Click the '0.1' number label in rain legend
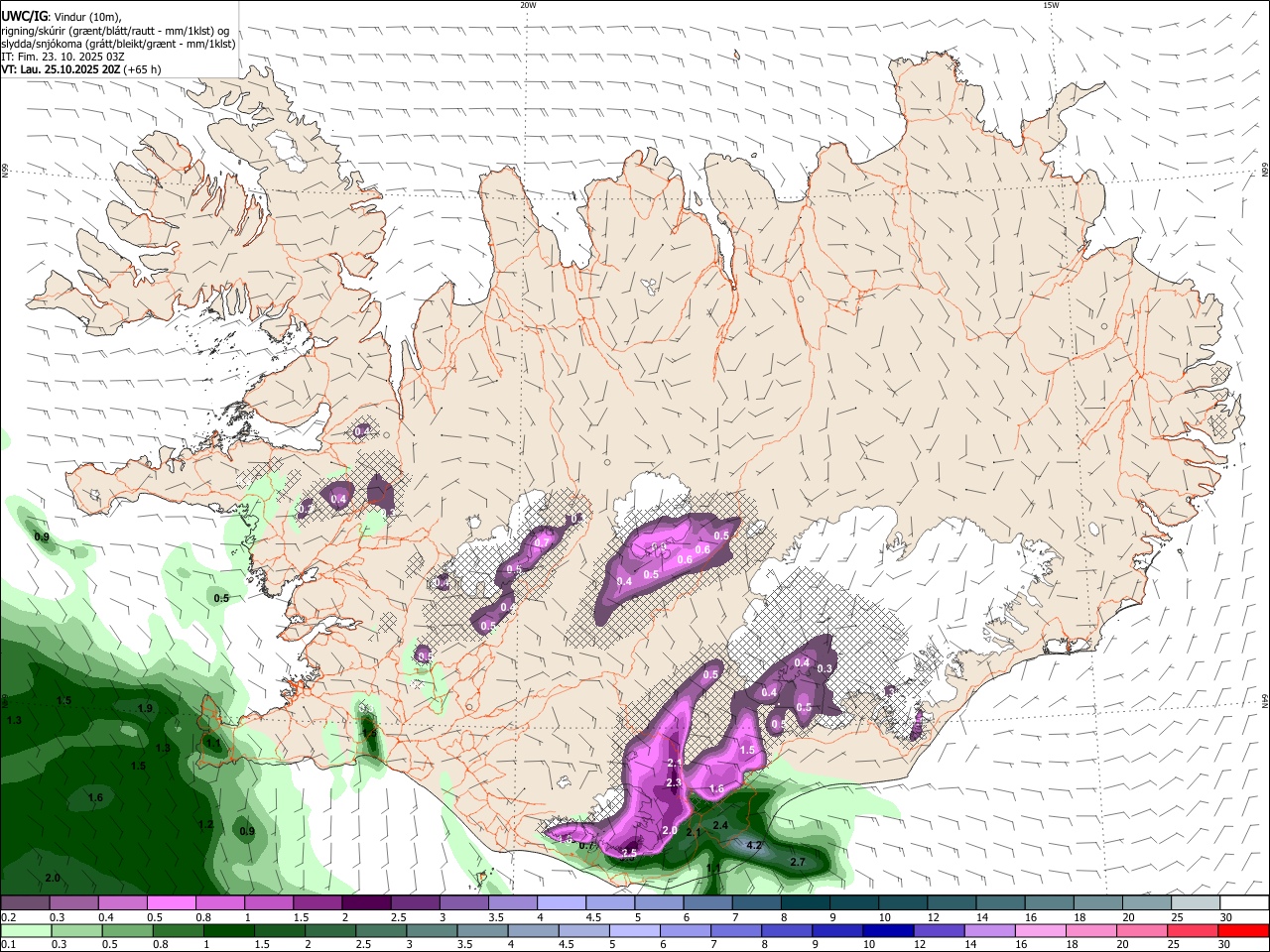The width and height of the screenshot is (1270, 952). pyautogui.click(x=7, y=945)
